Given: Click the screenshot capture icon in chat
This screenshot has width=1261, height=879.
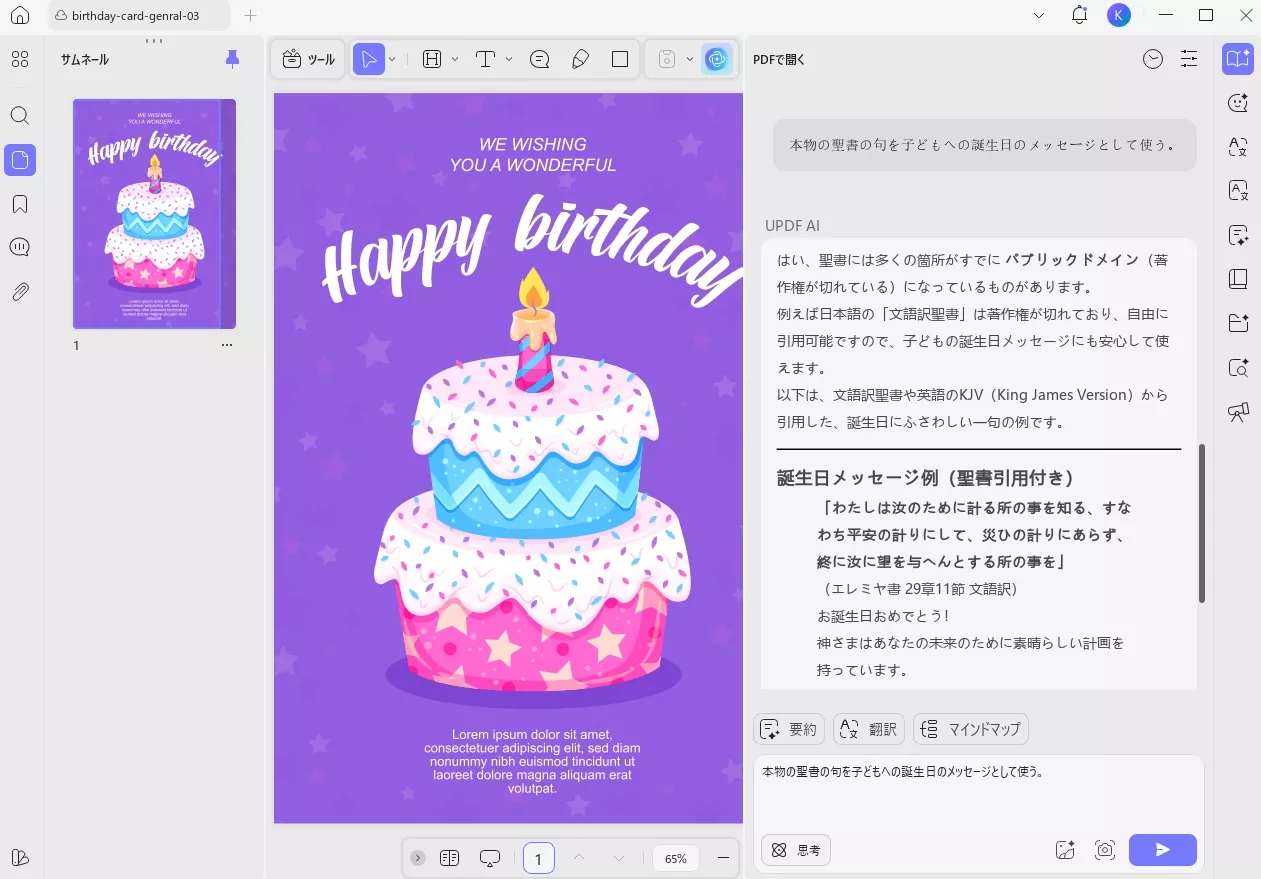Looking at the screenshot, I should pos(1104,850).
